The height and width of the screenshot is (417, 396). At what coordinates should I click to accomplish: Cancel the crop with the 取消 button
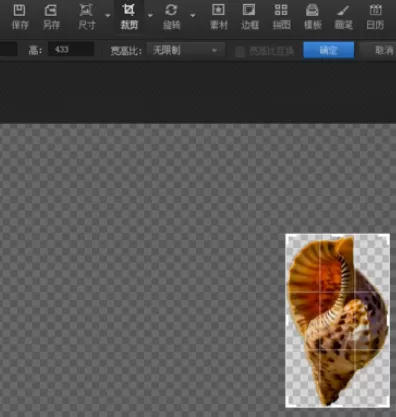(379, 50)
